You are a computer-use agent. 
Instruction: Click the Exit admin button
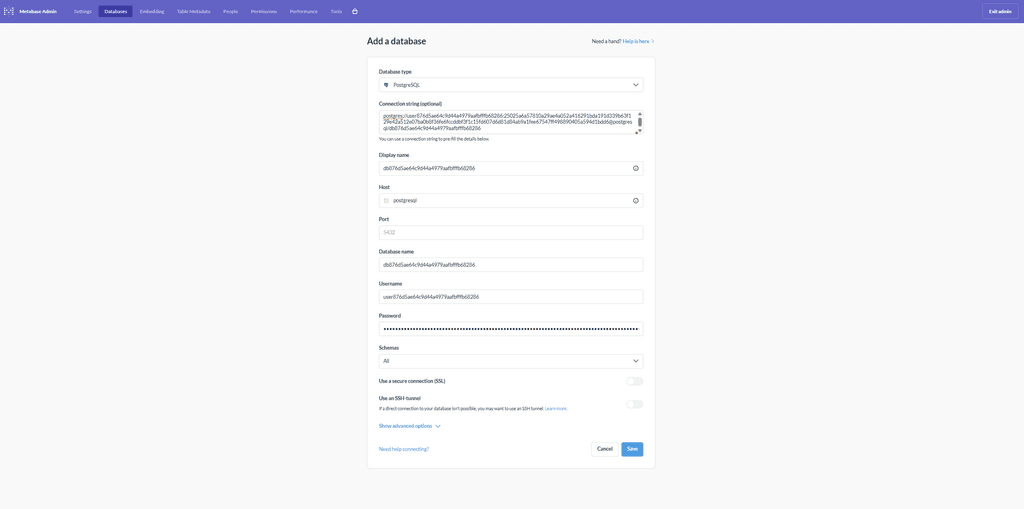999,12
